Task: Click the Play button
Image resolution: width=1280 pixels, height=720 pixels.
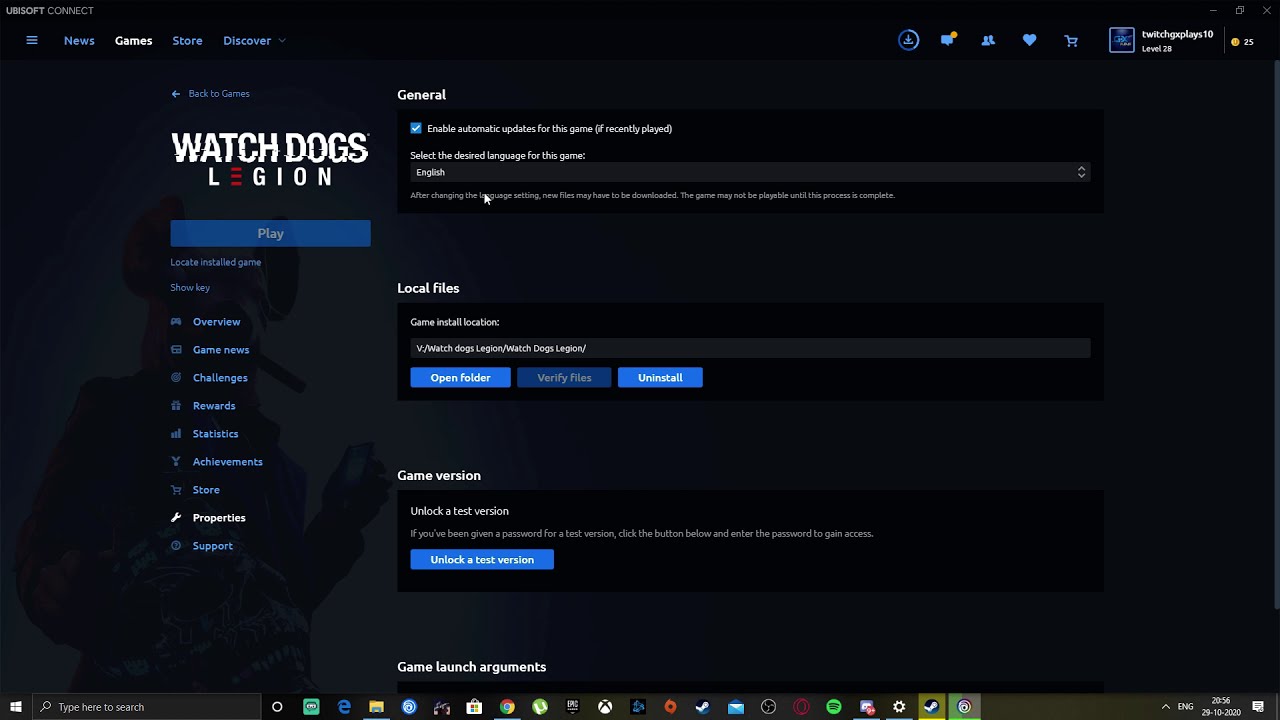Action: pos(270,233)
